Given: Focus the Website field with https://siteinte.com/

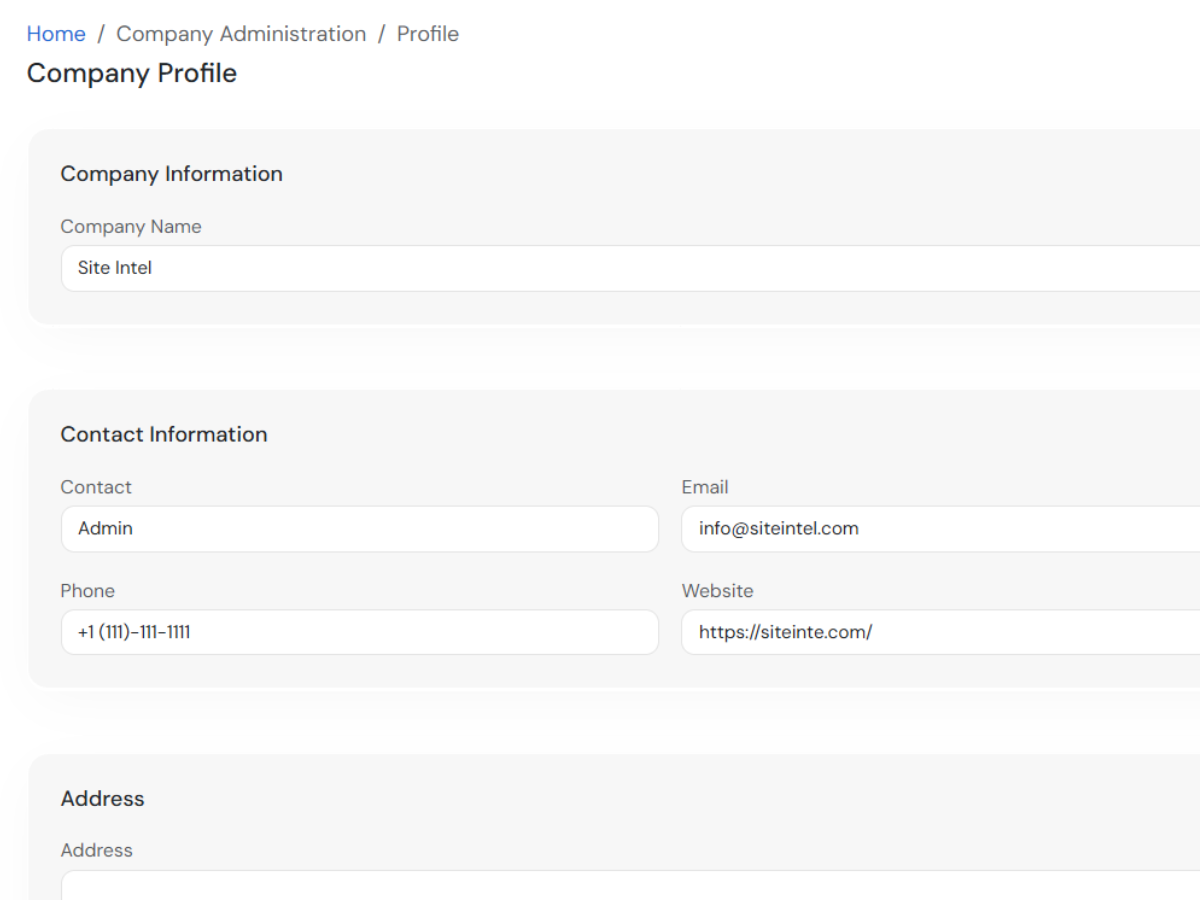Looking at the screenshot, I should 941,632.
